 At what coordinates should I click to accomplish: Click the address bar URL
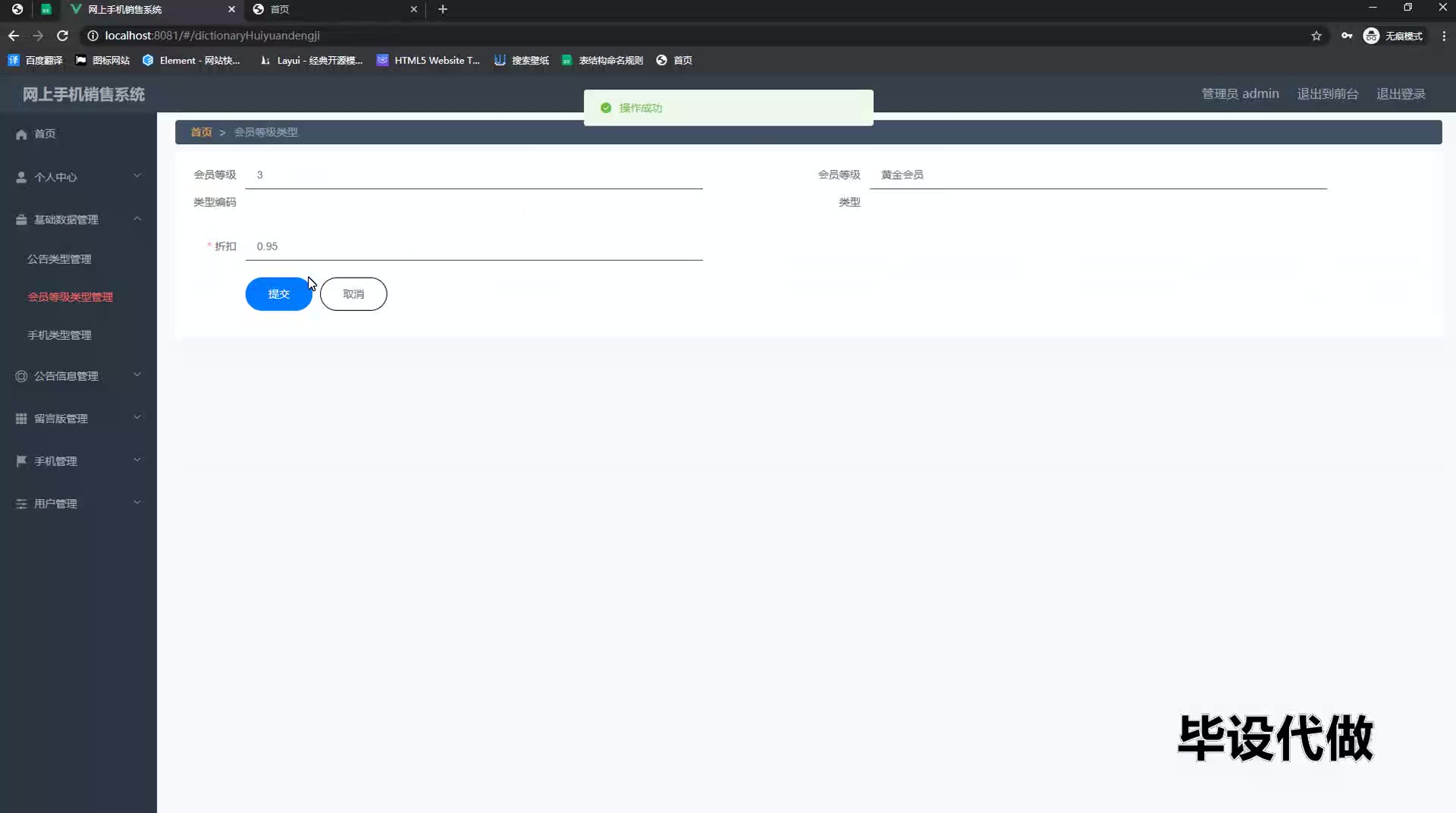[212, 36]
